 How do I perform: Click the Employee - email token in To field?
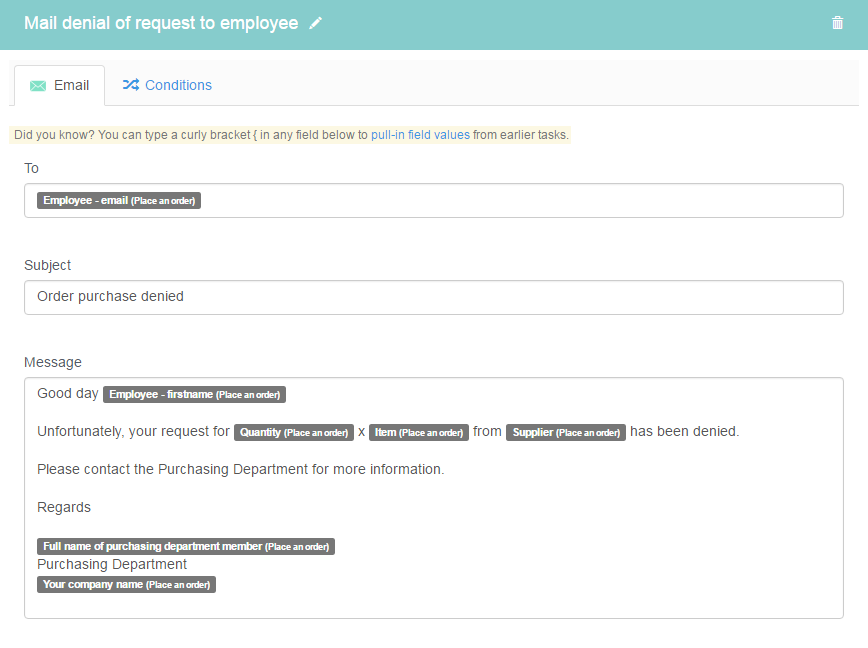coord(119,200)
